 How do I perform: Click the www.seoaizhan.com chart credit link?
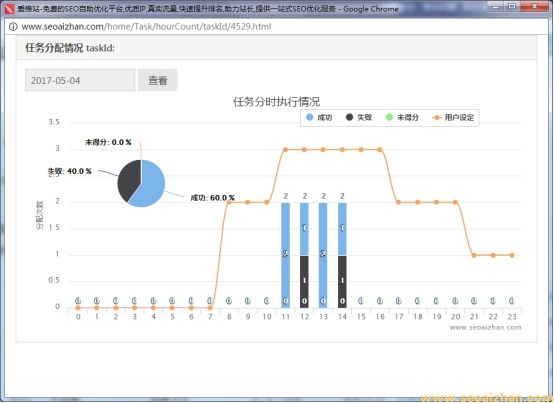click(485, 327)
